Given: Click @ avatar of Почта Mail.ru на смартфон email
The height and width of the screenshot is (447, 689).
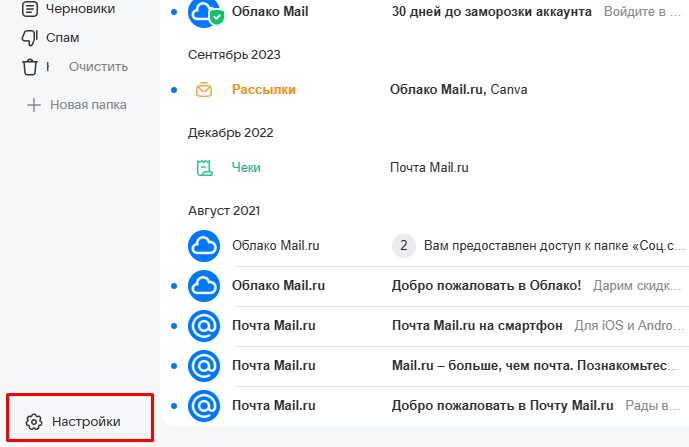Looking at the screenshot, I should coord(204,326).
